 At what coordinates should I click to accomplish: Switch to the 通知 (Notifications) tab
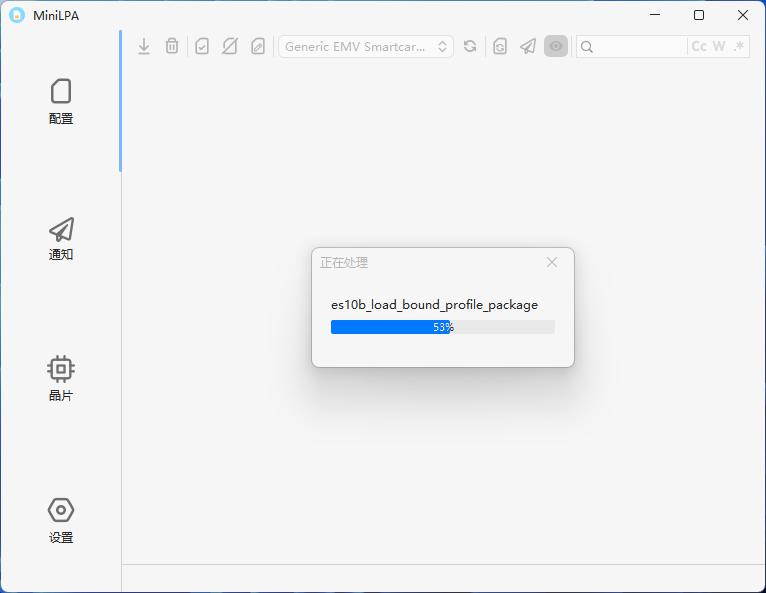click(61, 238)
